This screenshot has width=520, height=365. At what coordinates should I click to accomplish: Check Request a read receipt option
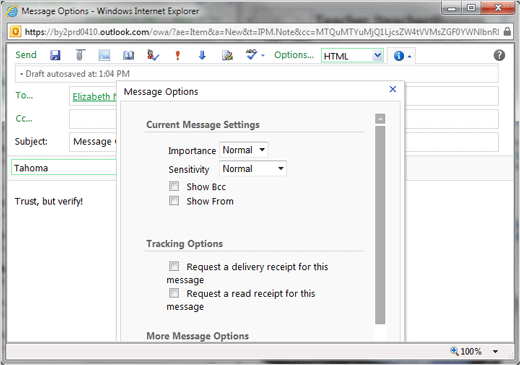click(174, 293)
